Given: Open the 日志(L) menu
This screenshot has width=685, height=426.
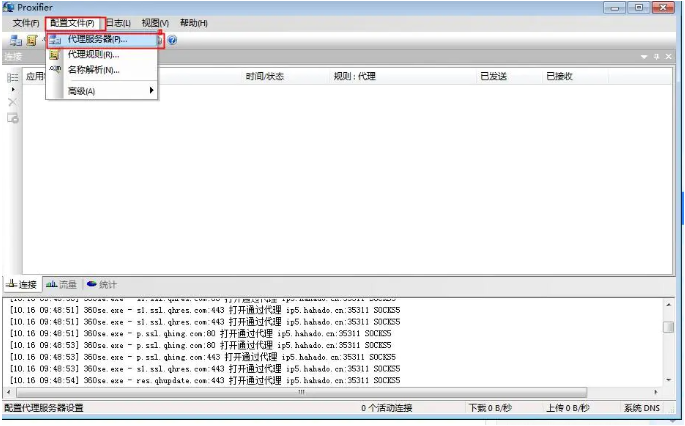Looking at the screenshot, I should coord(118,23).
